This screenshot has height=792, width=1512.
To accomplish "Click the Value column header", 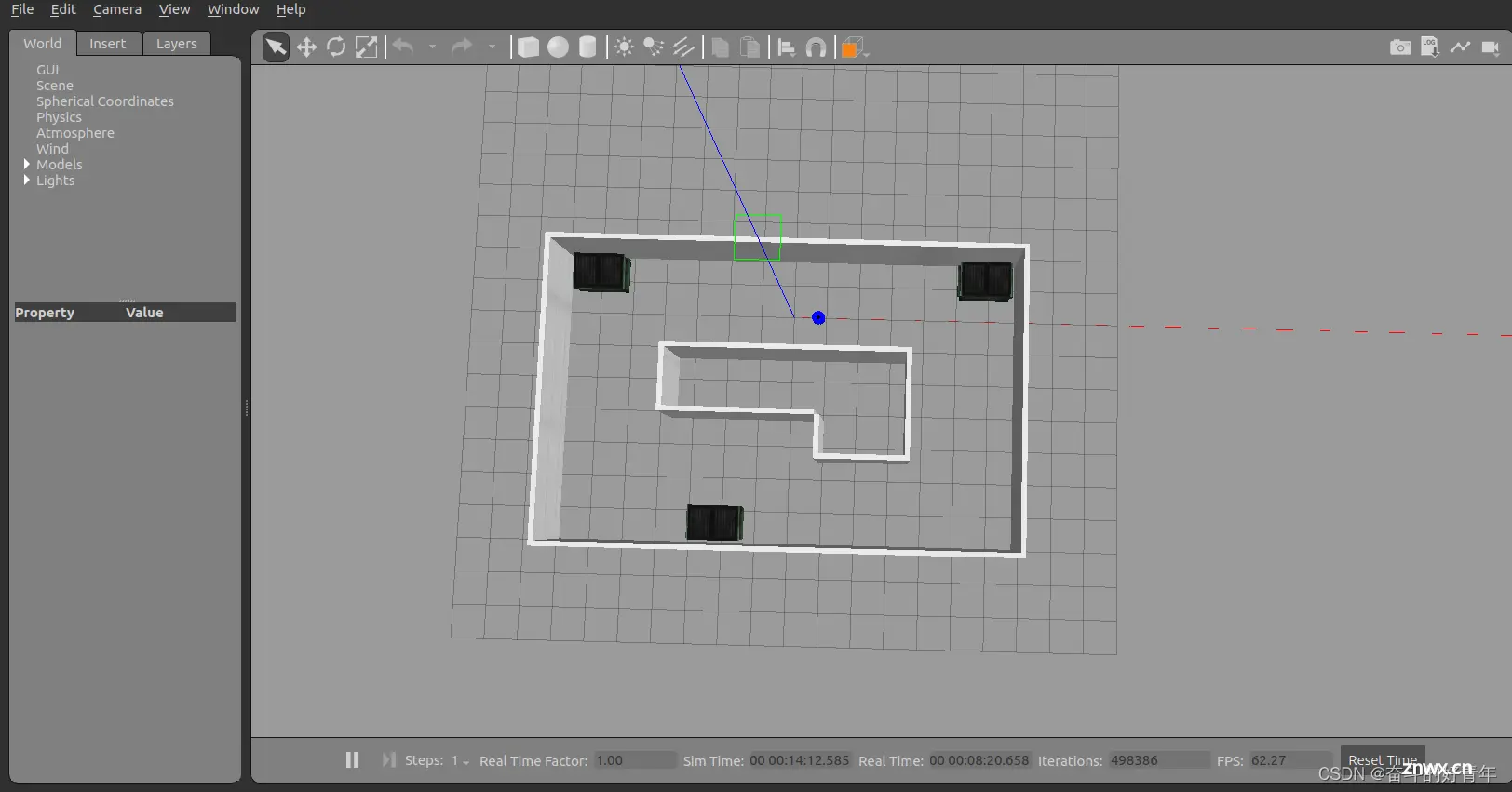I will tap(144, 313).
